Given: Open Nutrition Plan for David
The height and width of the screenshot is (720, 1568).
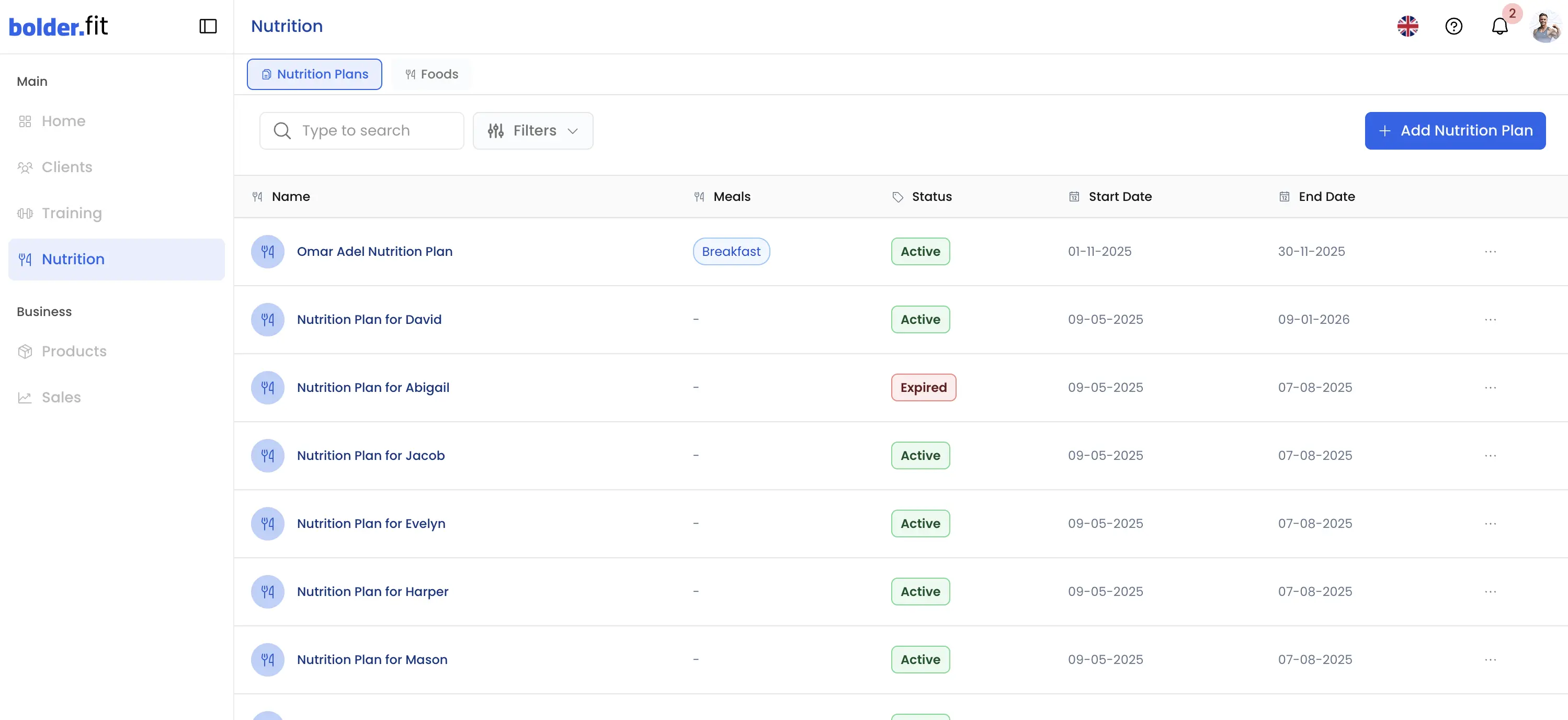Looking at the screenshot, I should click(369, 320).
